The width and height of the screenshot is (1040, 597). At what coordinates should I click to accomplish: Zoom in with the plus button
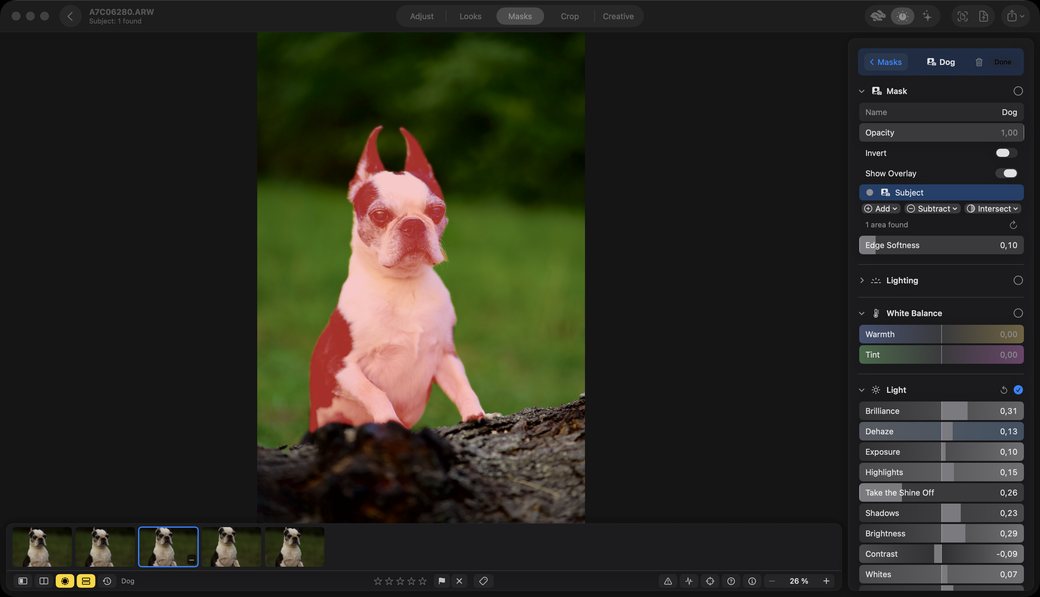point(826,581)
